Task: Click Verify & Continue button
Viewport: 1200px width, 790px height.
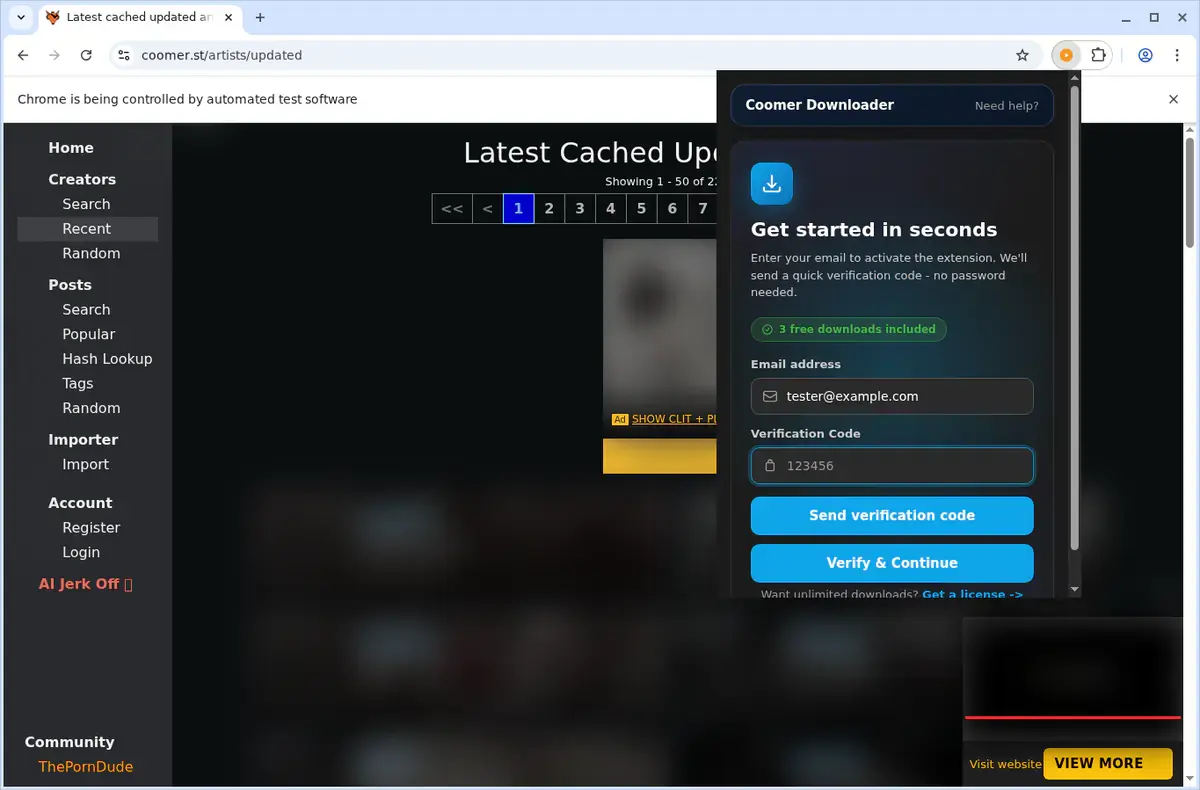Action: (892, 563)
